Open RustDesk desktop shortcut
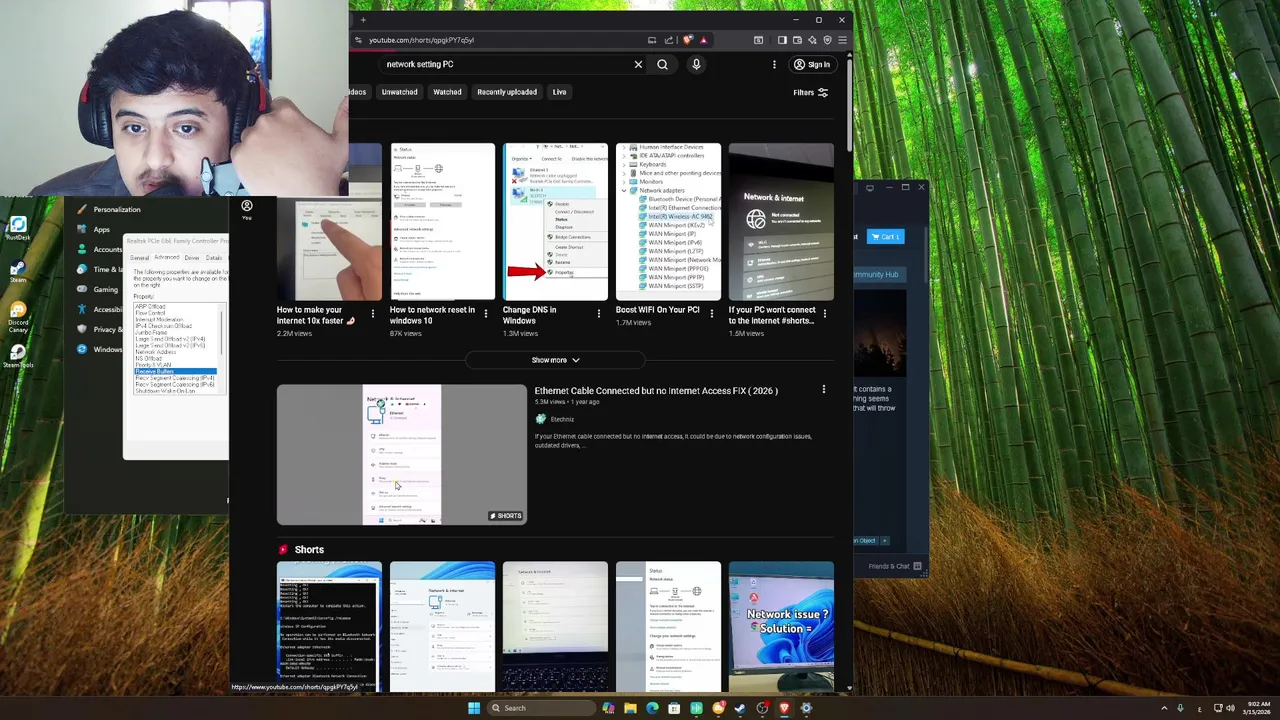This screenshot has height=720, width=1280. [17, 229]
